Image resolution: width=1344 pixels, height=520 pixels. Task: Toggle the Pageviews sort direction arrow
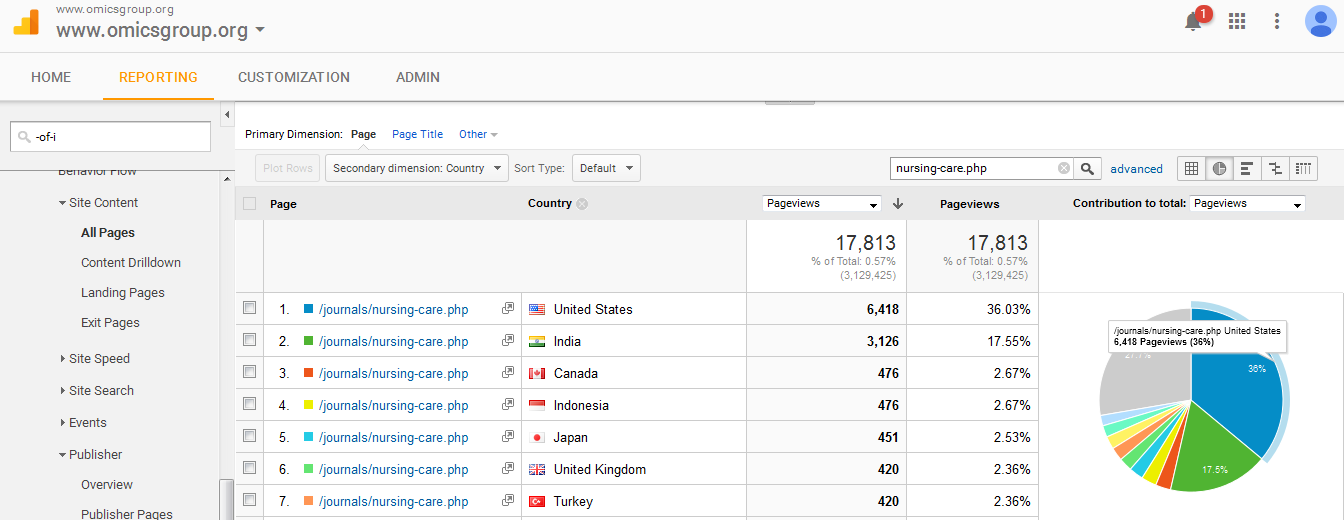(x=898, y=203)
